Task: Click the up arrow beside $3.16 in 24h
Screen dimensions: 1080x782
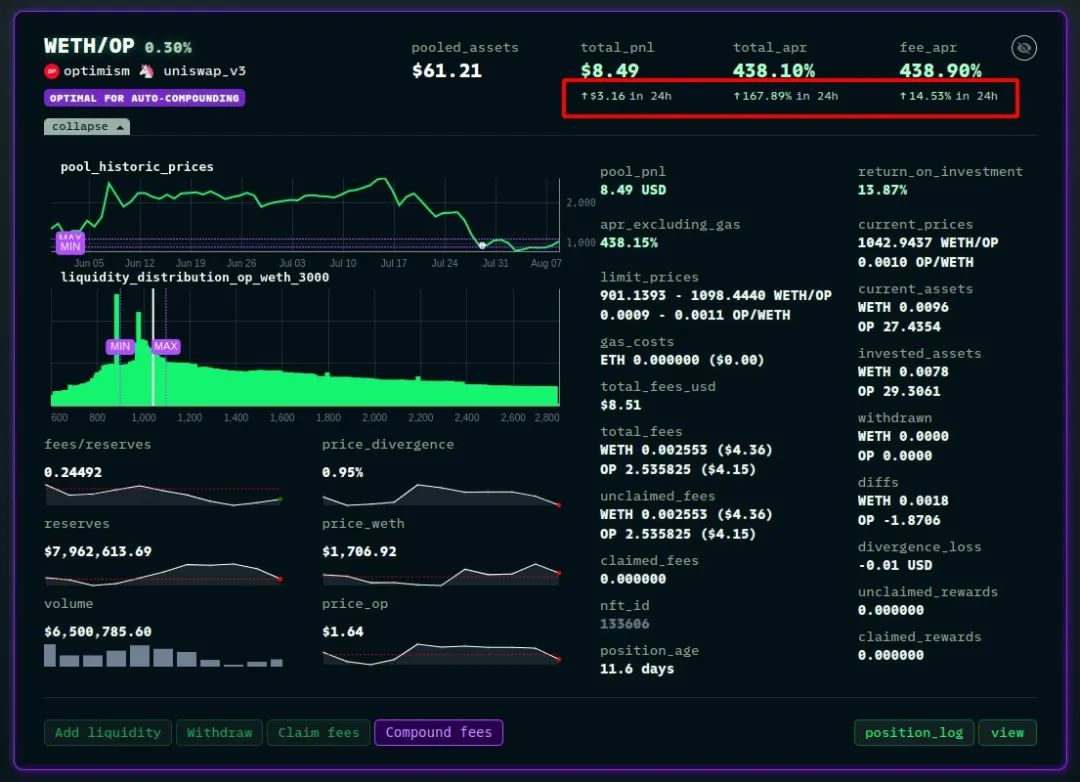Action: pos(584,96)
